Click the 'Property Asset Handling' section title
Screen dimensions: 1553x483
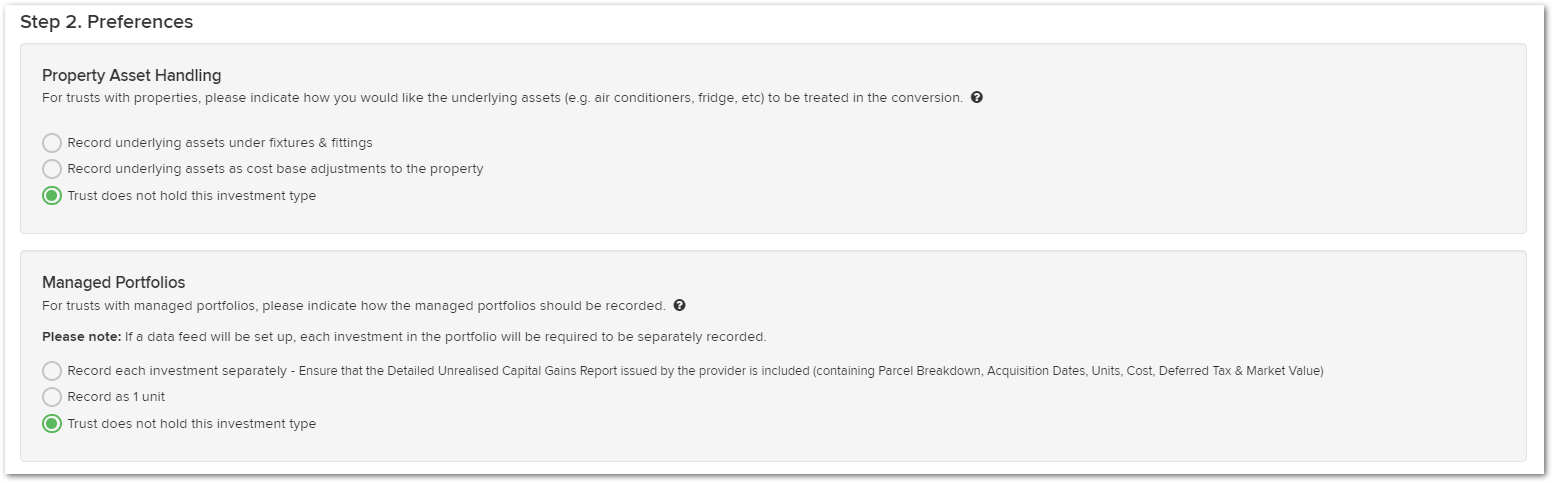pos(132,75)
